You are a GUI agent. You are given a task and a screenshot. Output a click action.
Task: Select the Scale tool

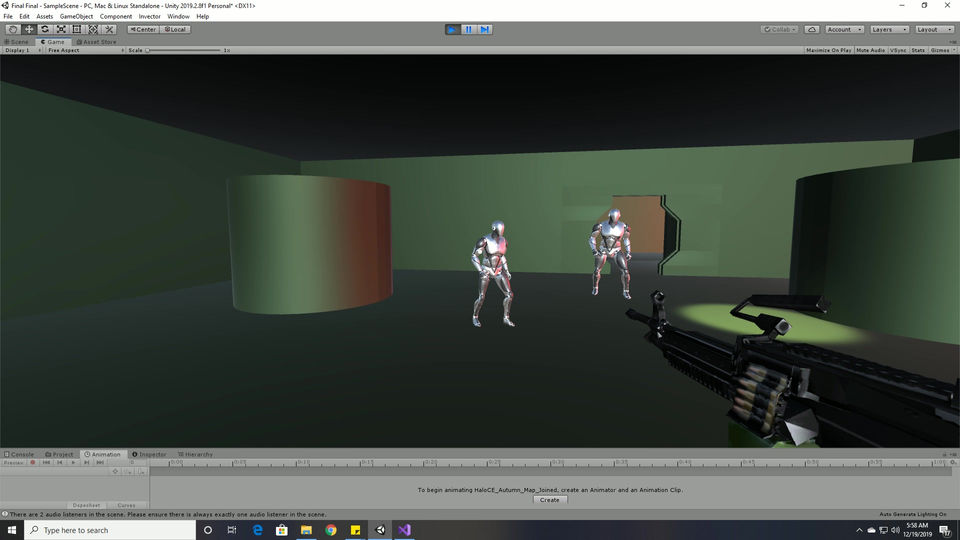click(61, 29)
